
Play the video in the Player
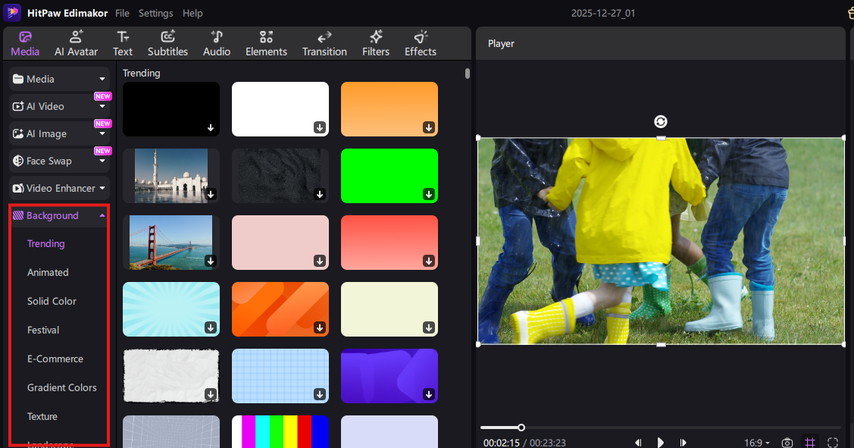(660, 443)
